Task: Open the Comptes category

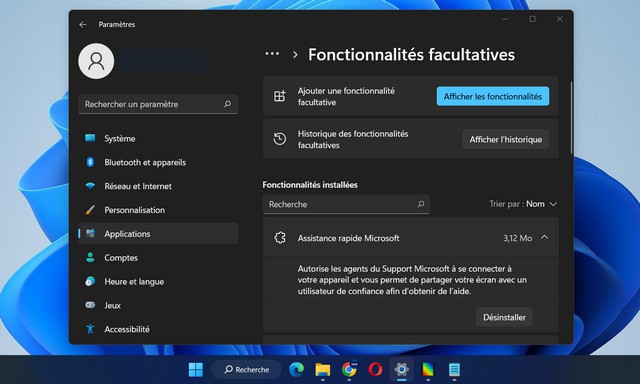Action: (x=158, y=257)
